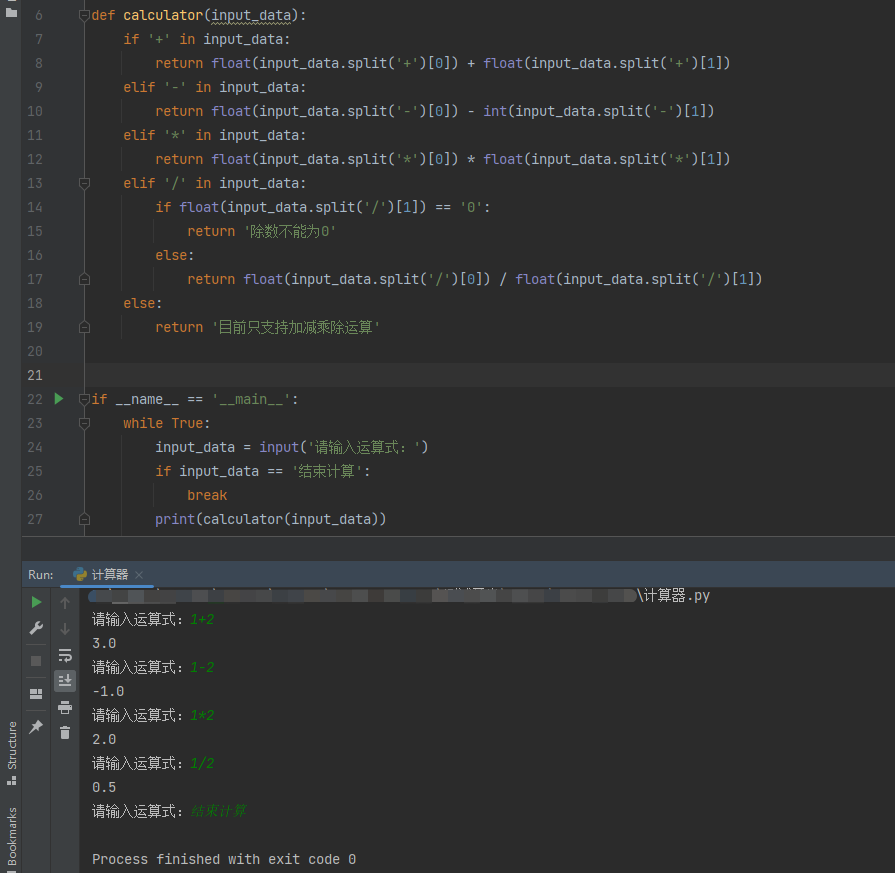This screenshot has width=895, height=873.
Task: Click the console input "1+2"
Action: click(x=203, y=619)
